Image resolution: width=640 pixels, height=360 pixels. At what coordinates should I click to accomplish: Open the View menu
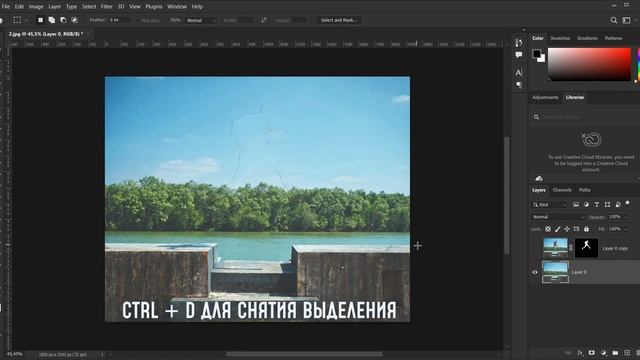(135, 7)
